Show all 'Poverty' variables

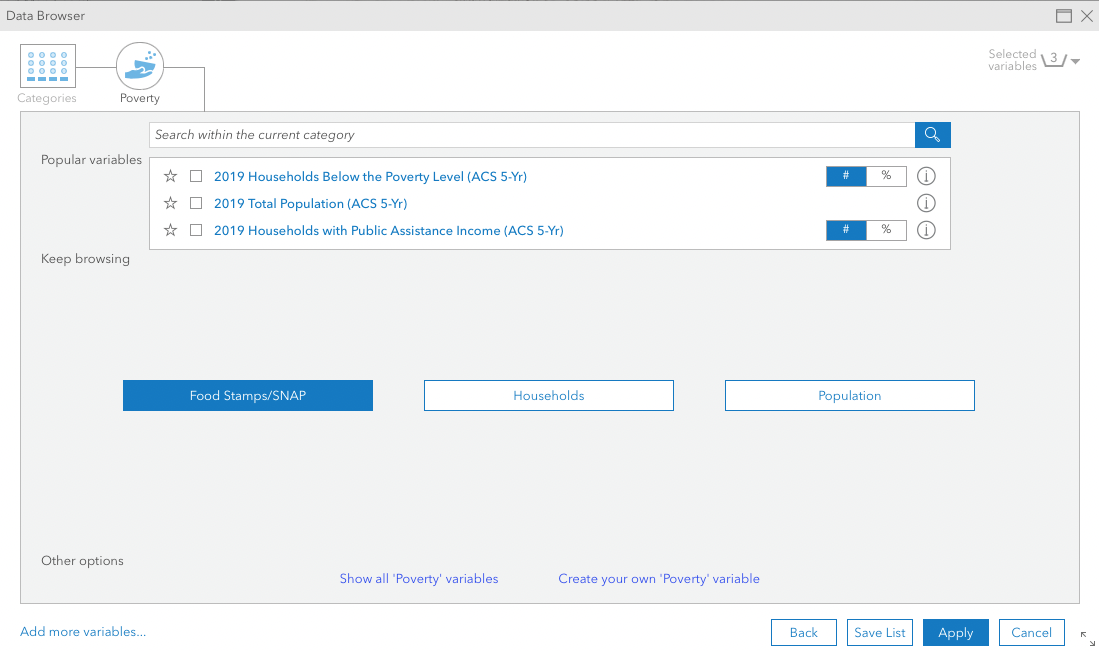(419, 579)
